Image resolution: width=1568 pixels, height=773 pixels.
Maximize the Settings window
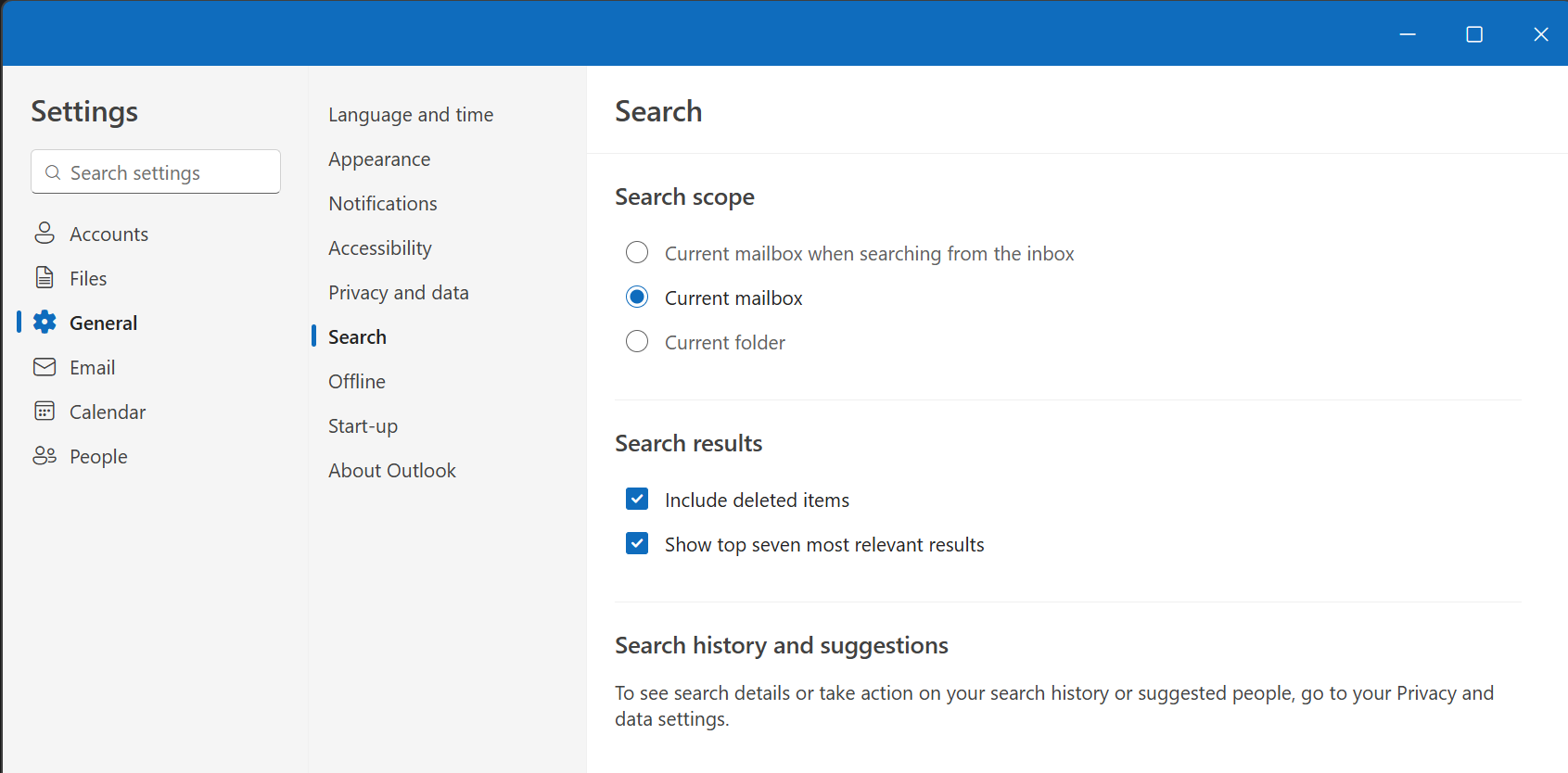tap(1473, 34)
